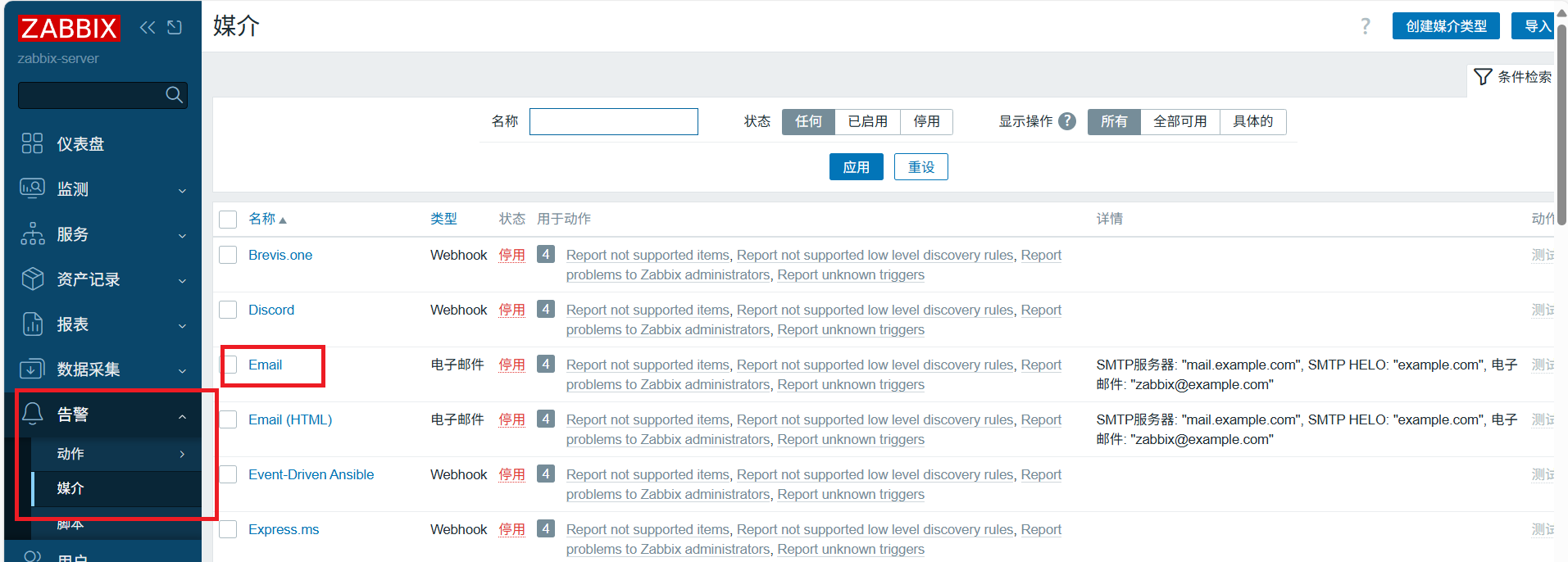Viewport: 1568px width, 562px height.
Task: Open the 媒介 submenu item
Action: (x=116, y=488)
